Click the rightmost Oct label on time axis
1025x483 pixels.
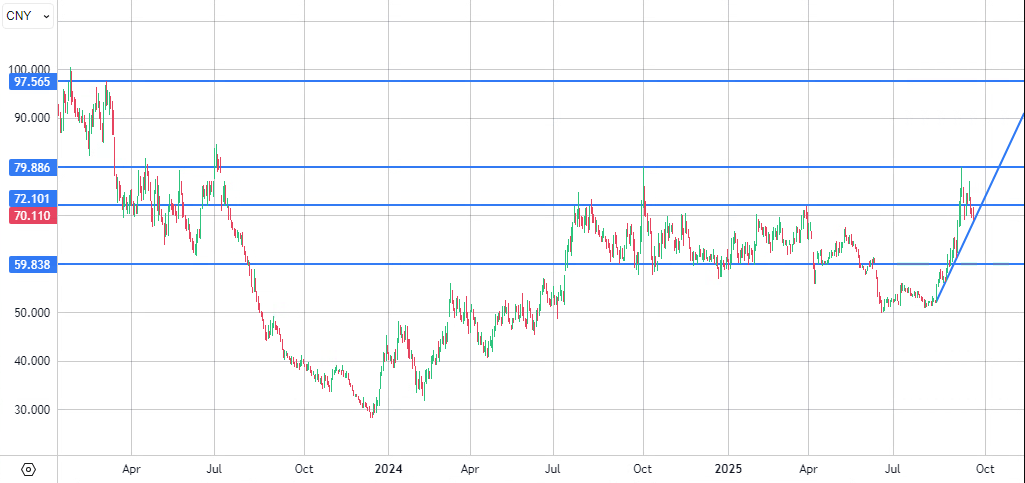pyautogui.click(x=984, y=467)
